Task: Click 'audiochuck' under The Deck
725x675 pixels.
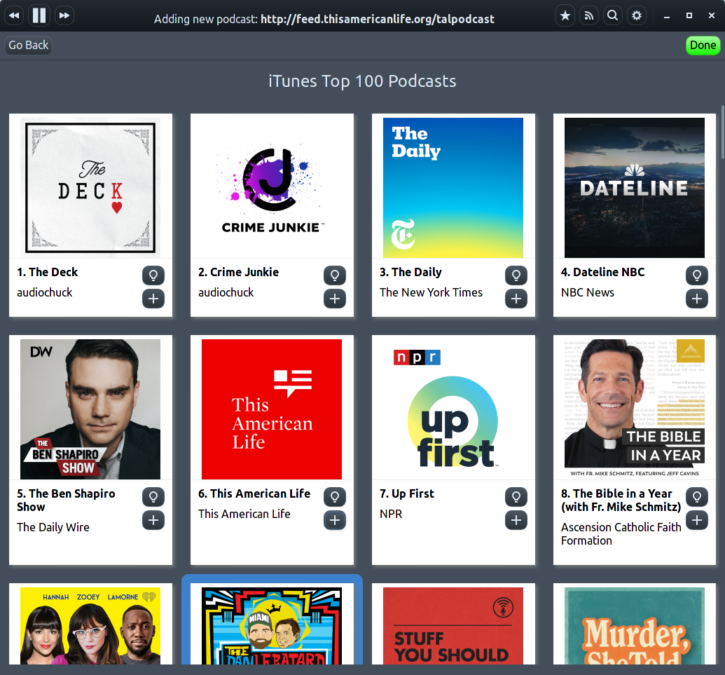Action: click(45, 293)
